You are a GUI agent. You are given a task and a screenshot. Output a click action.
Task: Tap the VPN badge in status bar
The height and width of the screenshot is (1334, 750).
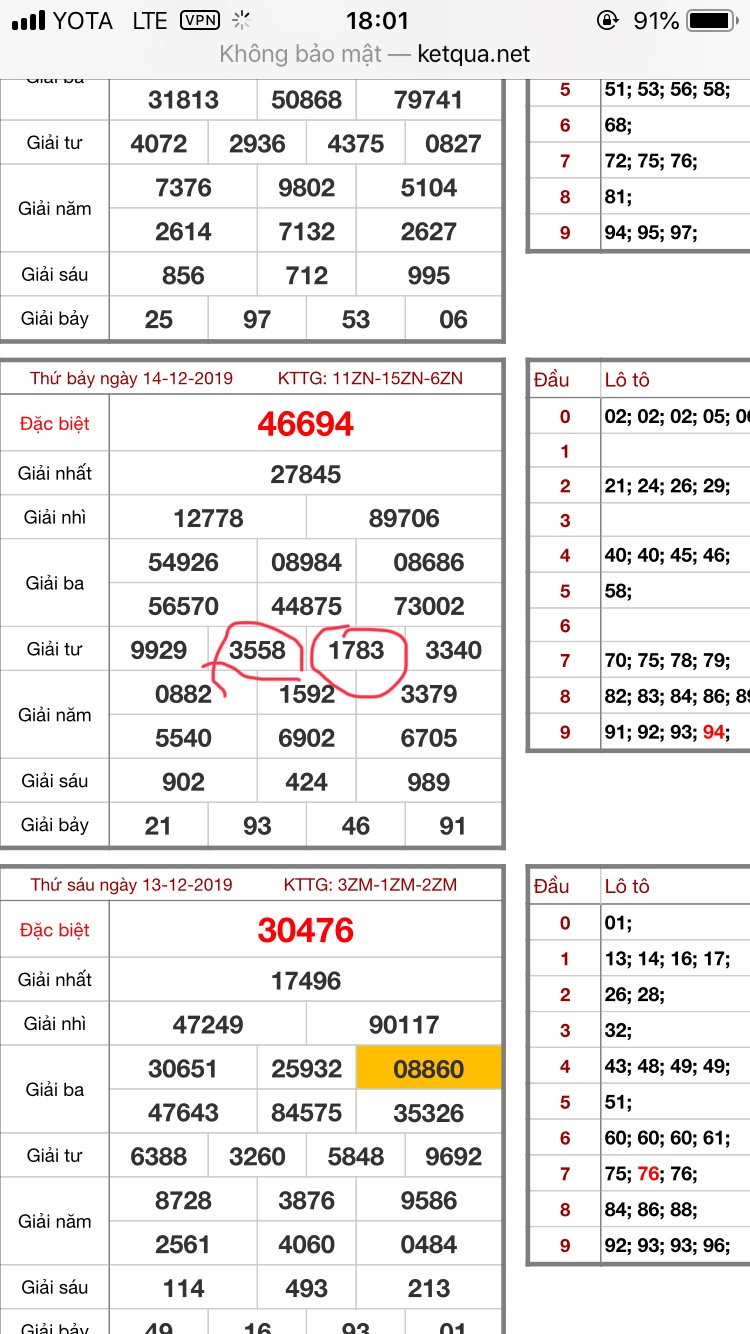pos(200,20)
